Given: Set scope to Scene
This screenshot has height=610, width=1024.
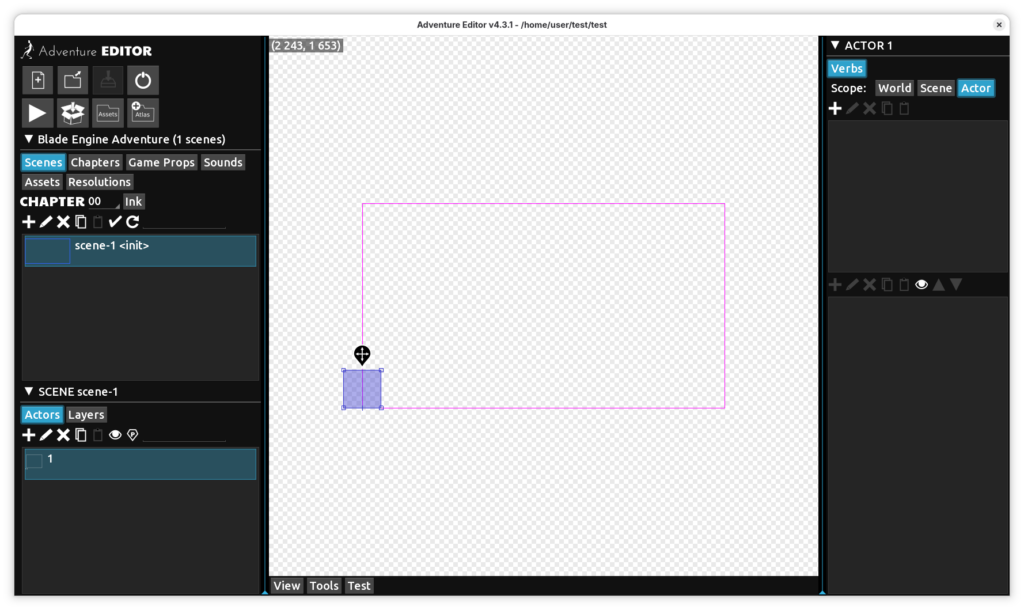Looking at the screenshot, I should 936,88.
